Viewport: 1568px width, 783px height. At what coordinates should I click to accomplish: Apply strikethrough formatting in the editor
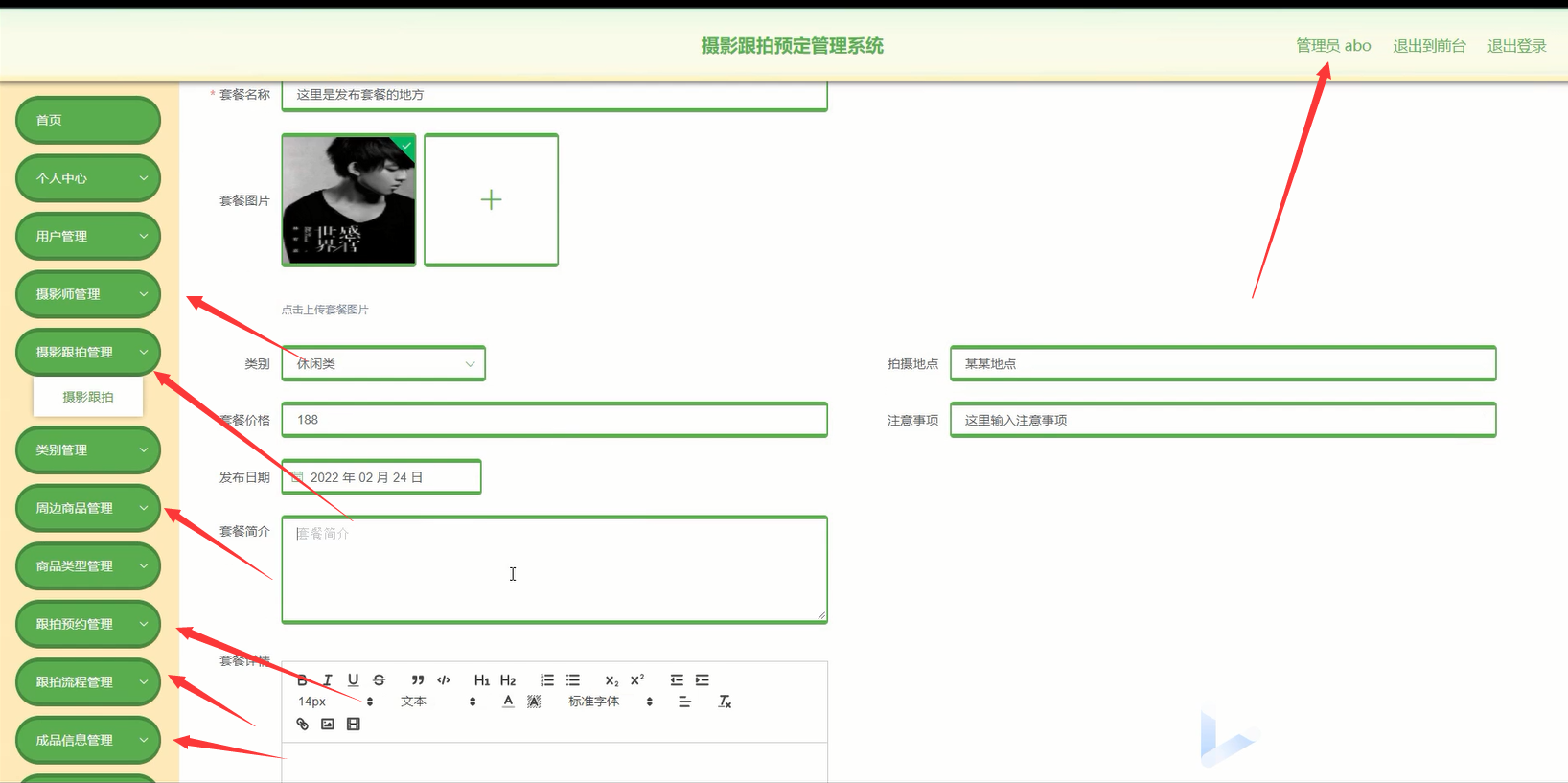point(379,679)
